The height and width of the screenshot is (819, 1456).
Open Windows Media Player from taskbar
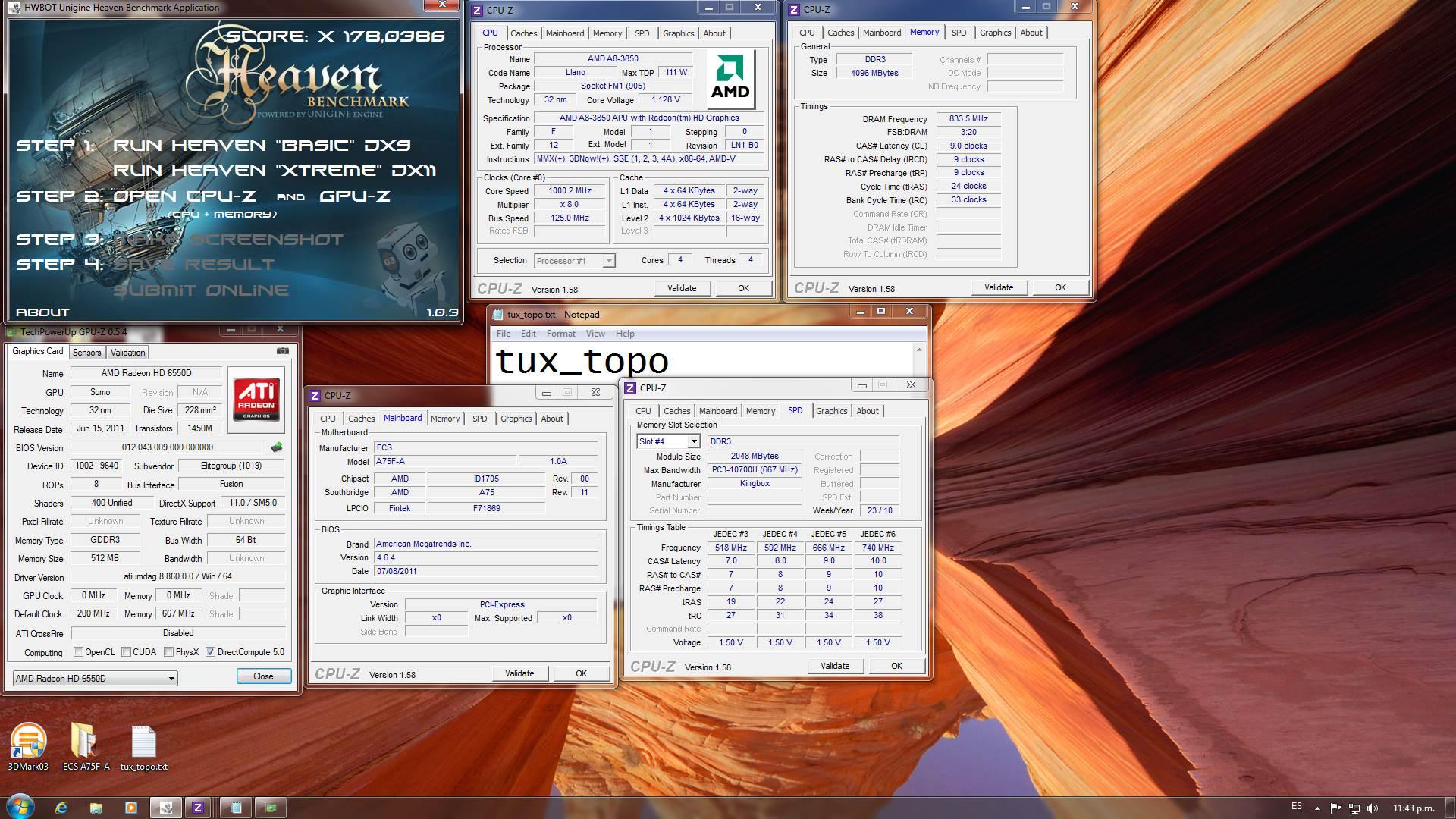coord(130,808)
